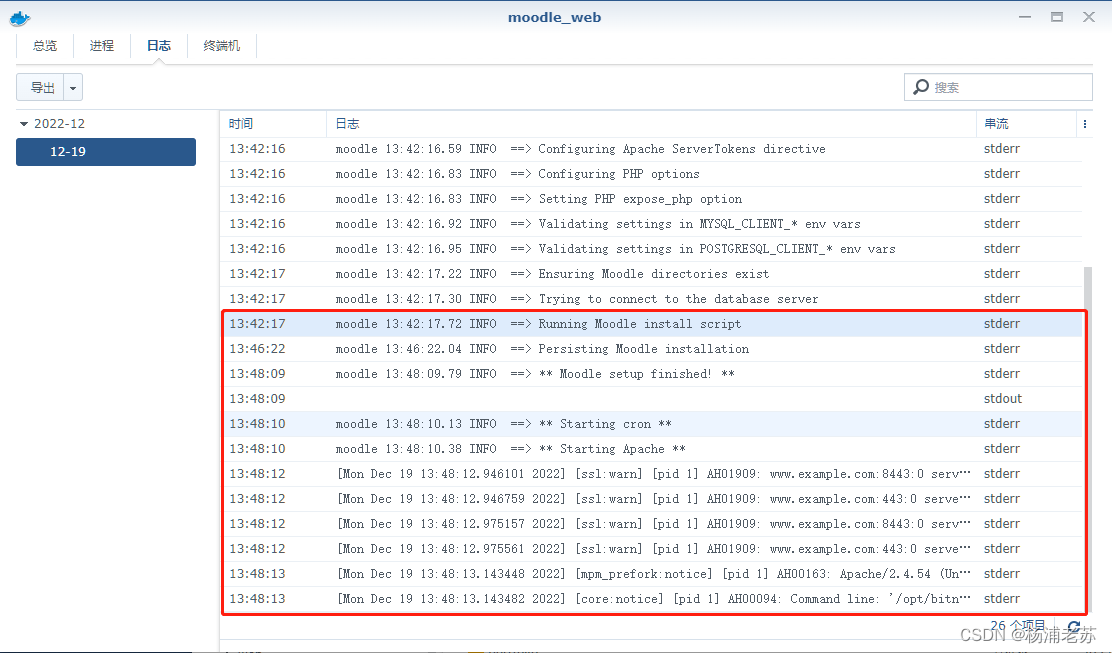
Task: Click the 13:46:22 time cell
Action: pyautogui.click(x=257, y=349)
